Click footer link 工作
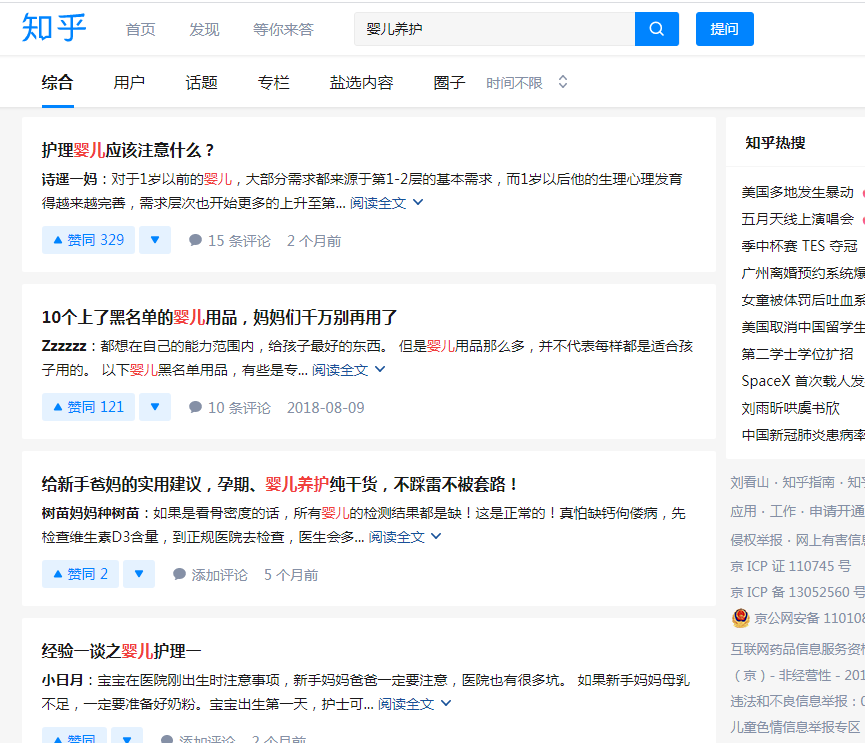The height and width of the screenshot is (743, 865). [783, 511]
